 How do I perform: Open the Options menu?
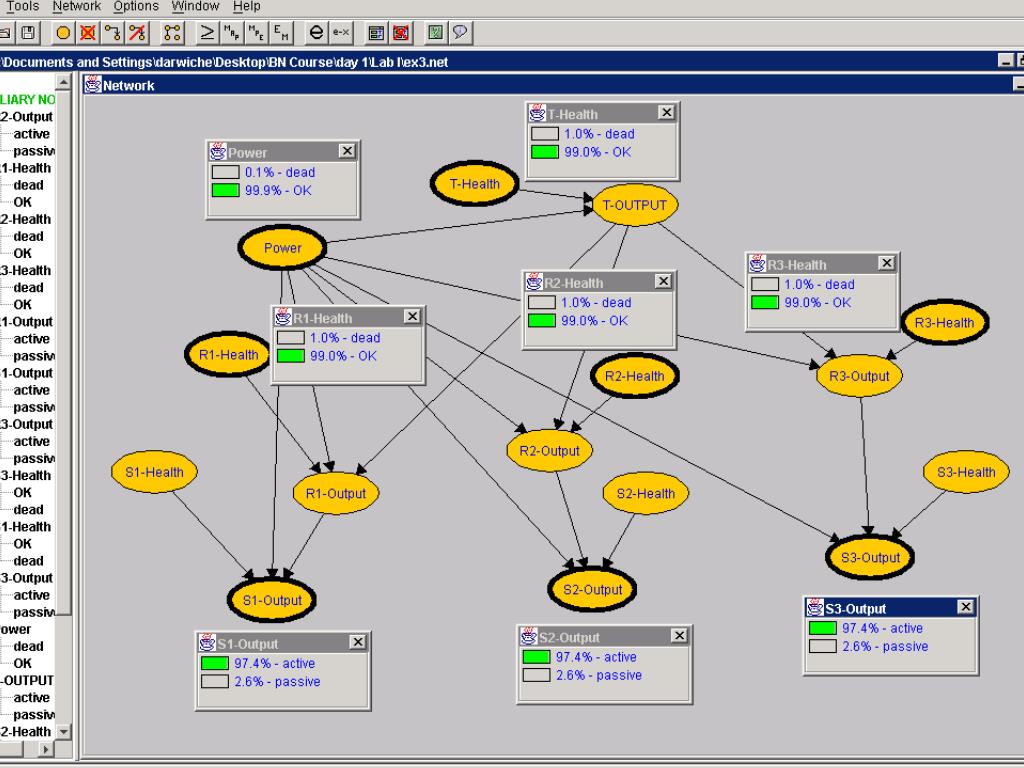[136, 7]
